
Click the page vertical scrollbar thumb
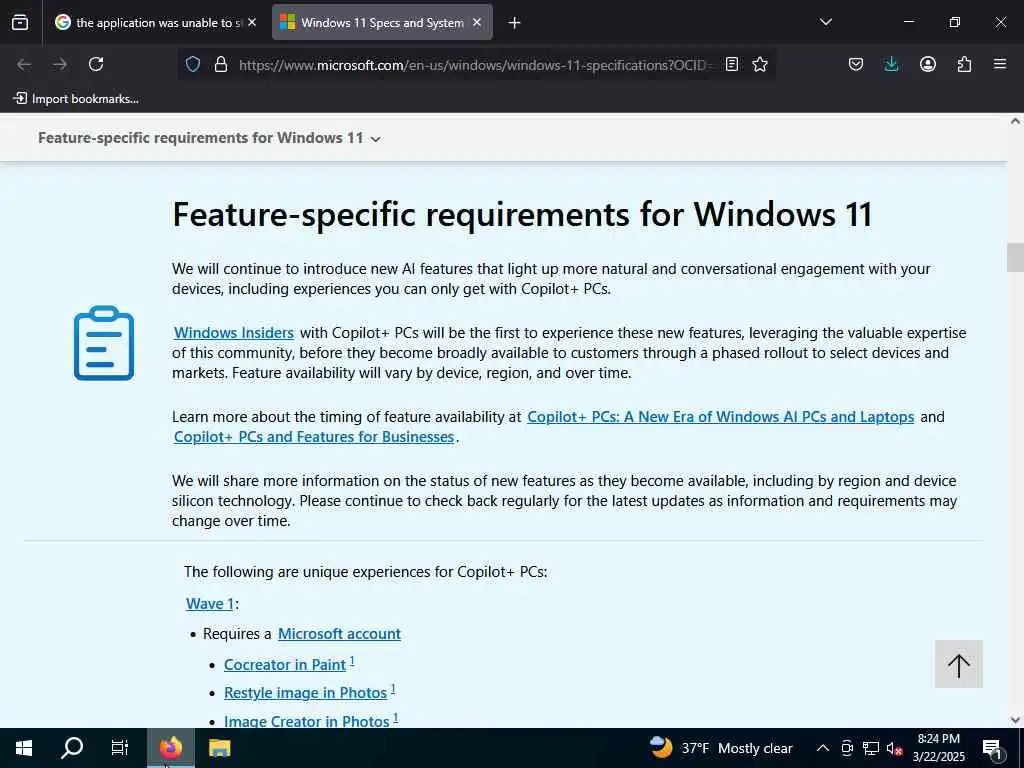coord(1015,257)
